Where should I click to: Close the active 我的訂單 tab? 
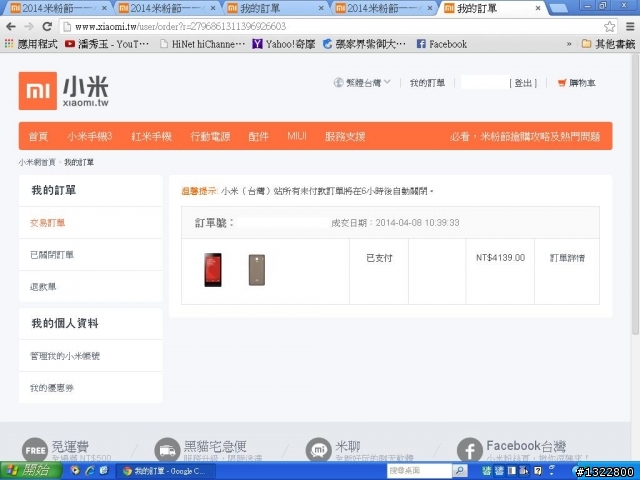538,8
